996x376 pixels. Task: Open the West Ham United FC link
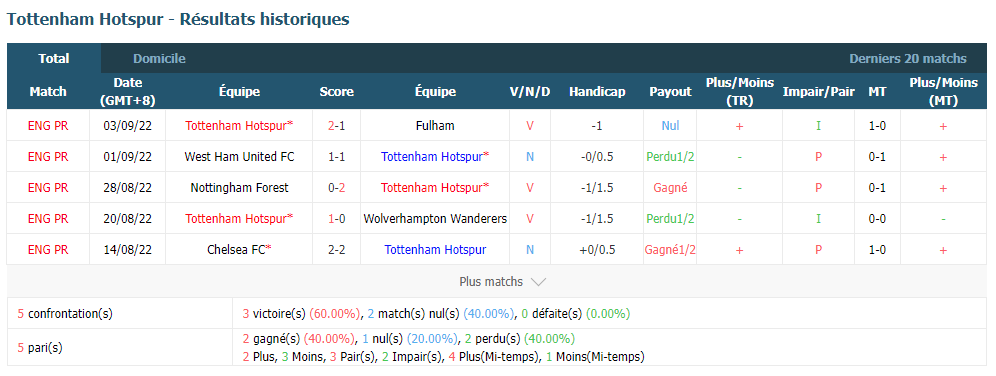click(239, 156)
